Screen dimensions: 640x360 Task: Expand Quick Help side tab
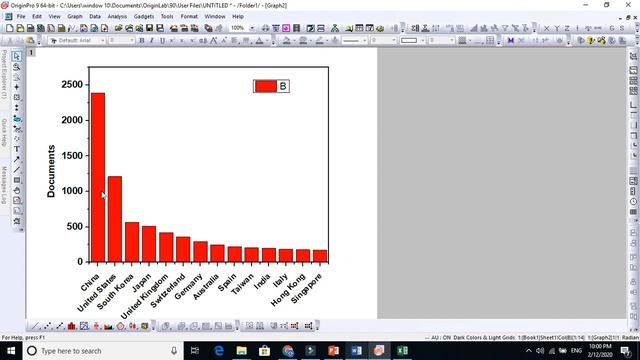(x=4, y=133)
